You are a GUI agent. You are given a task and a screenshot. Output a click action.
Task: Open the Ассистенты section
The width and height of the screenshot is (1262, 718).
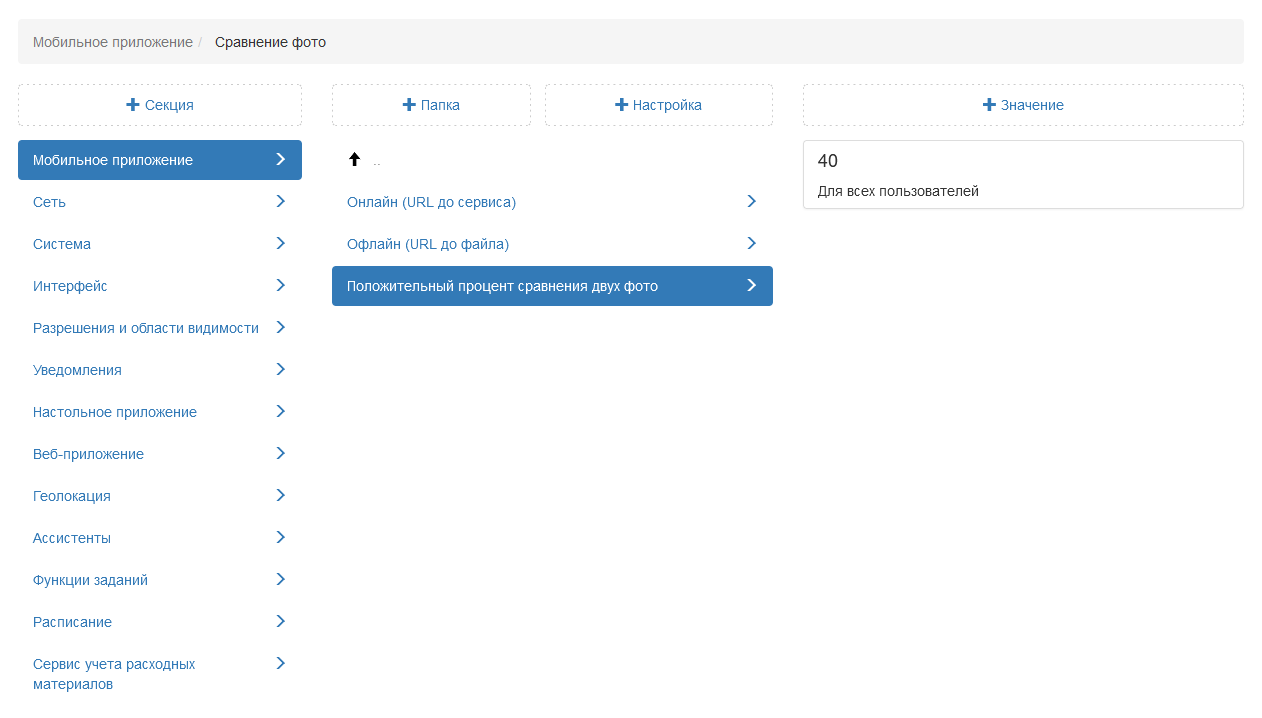[72, 538]
